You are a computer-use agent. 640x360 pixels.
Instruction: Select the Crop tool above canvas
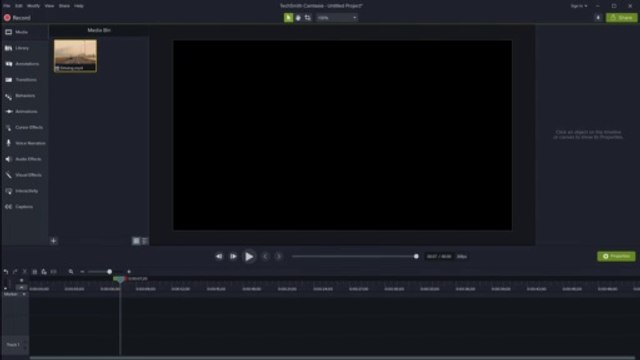coord(308,18)
